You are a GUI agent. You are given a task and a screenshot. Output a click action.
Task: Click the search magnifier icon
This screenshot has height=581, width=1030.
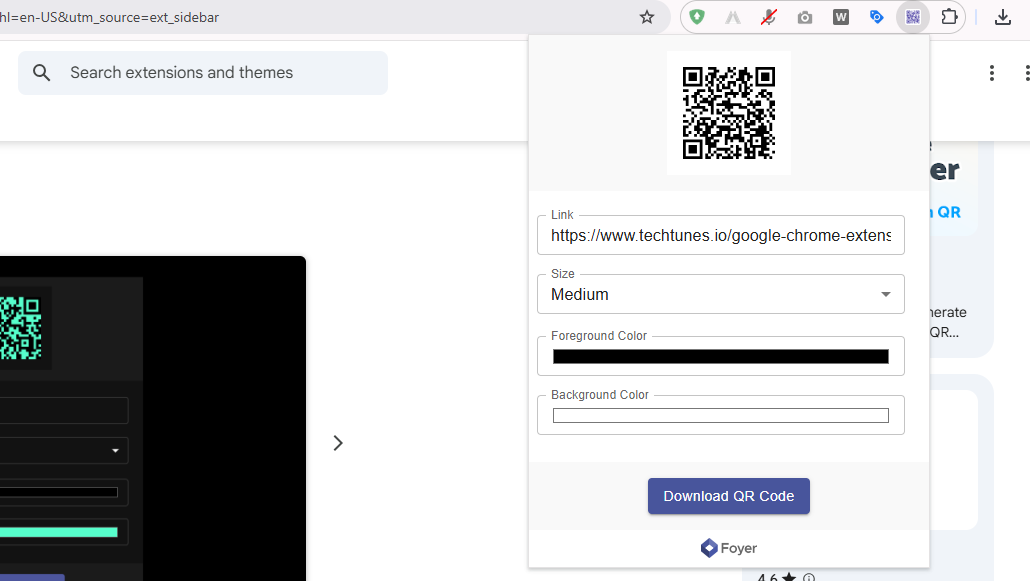tap(41, 73)
